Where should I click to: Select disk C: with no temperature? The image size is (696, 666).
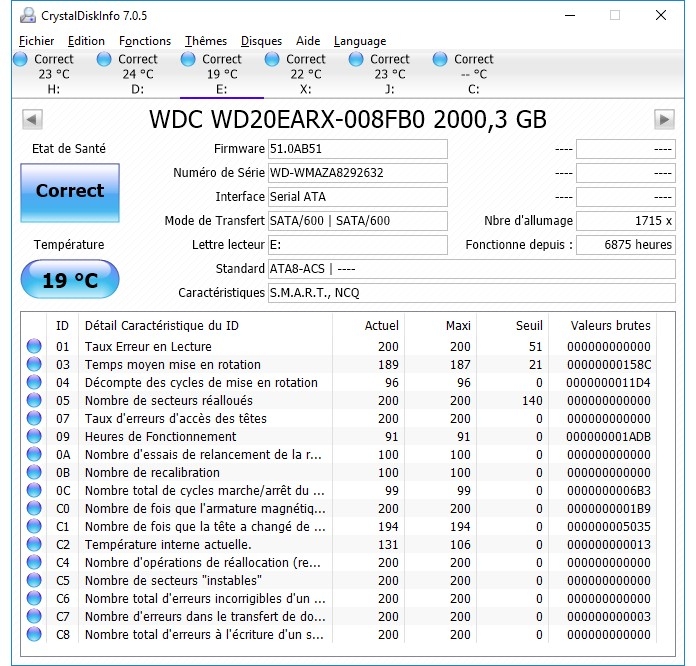473,74
